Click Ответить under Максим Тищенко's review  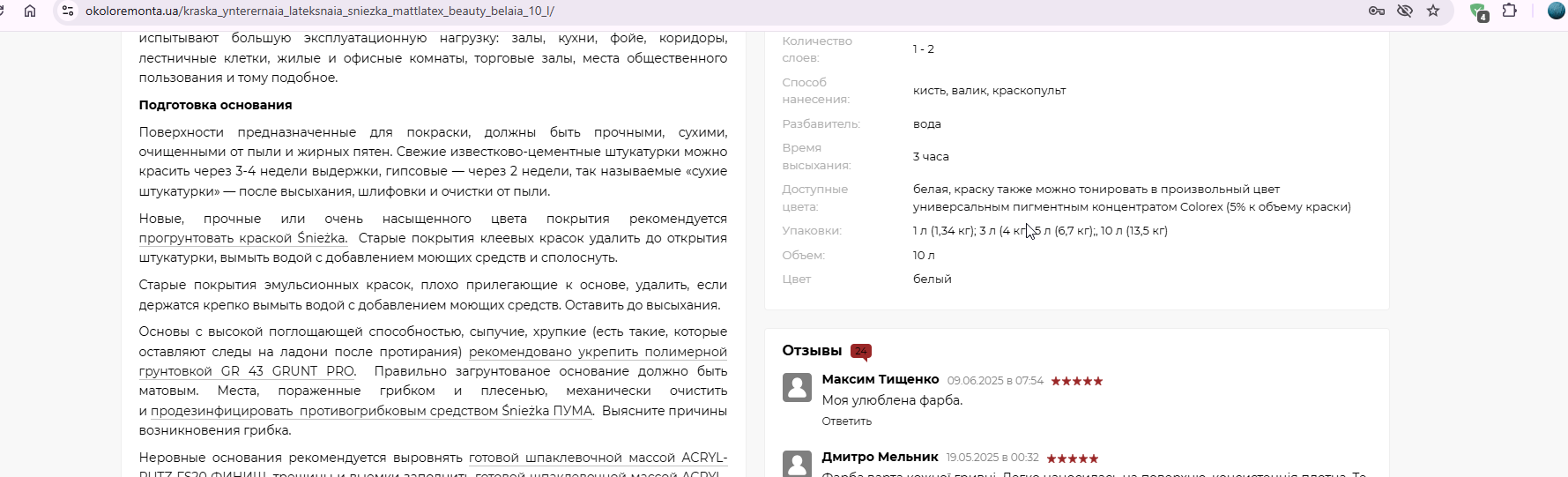(x=846, y=421)
